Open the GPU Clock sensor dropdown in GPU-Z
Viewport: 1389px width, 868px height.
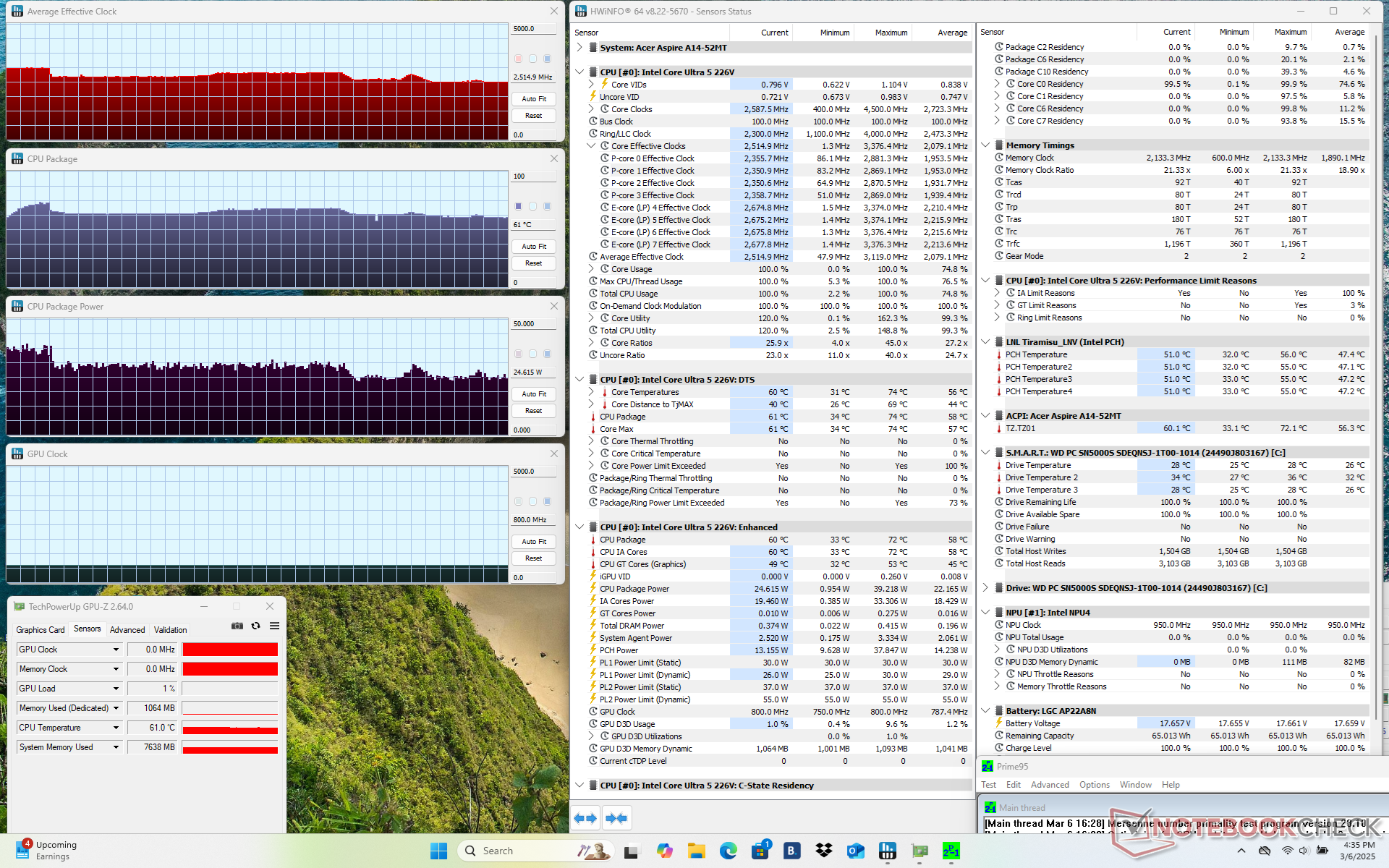coord(116,650)
